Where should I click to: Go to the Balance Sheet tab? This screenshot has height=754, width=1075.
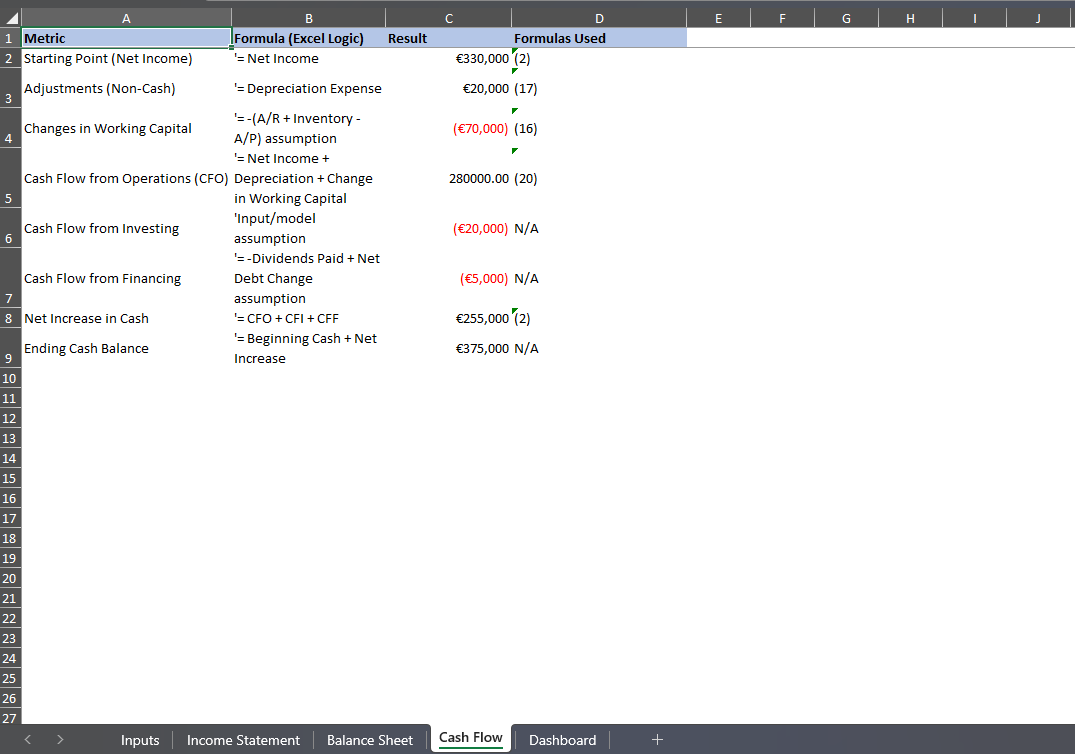pos(369,740)
